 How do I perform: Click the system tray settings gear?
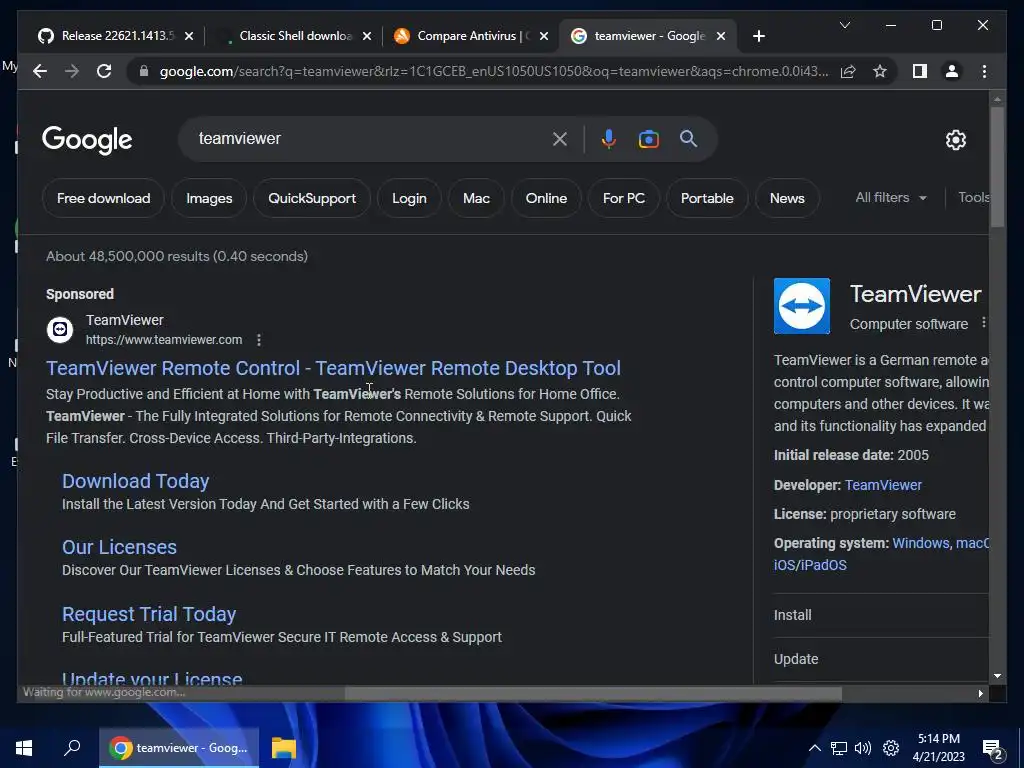pyautogui.click(x=891, y=748)
